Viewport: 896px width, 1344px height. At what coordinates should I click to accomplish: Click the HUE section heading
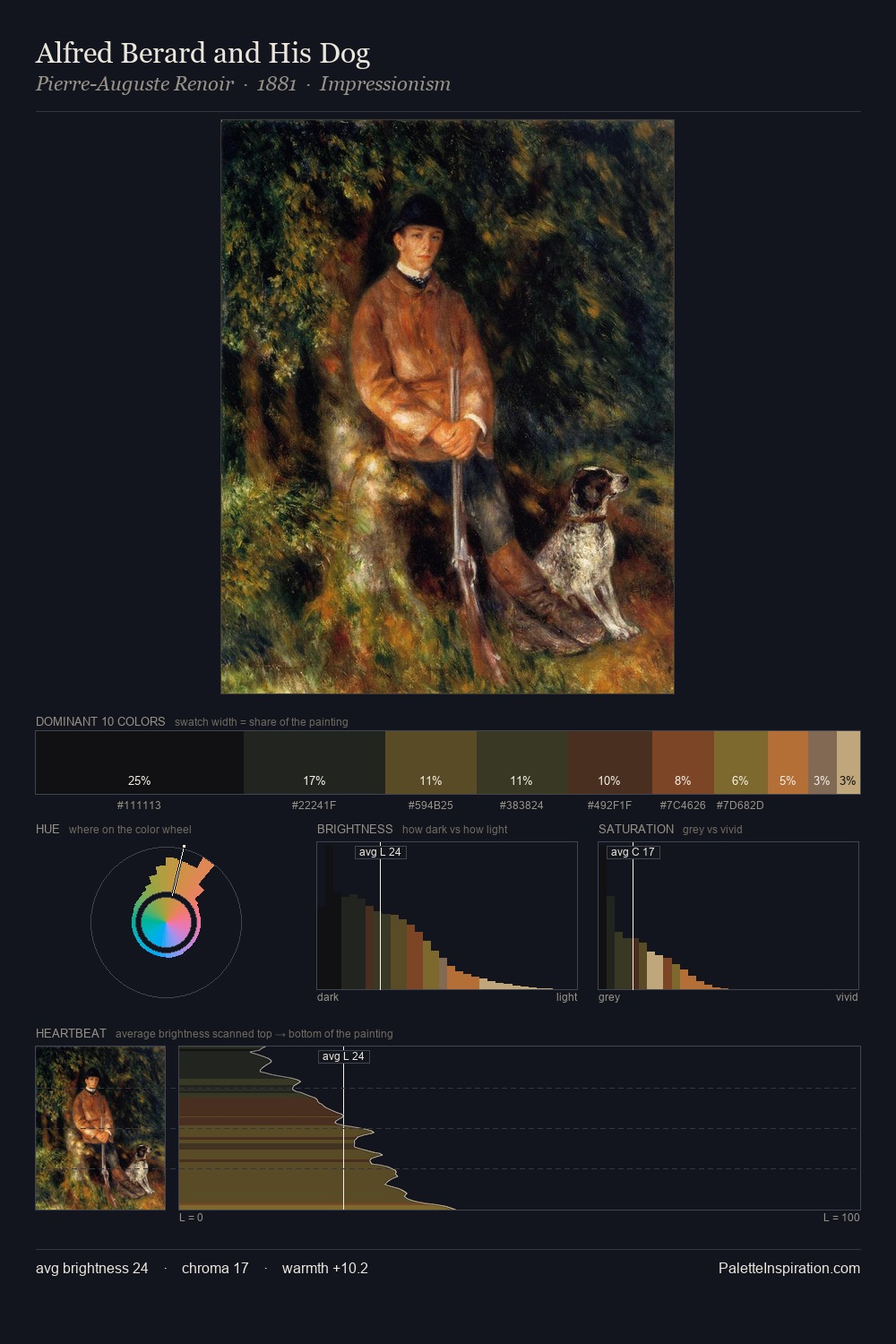tap(47, 829)
